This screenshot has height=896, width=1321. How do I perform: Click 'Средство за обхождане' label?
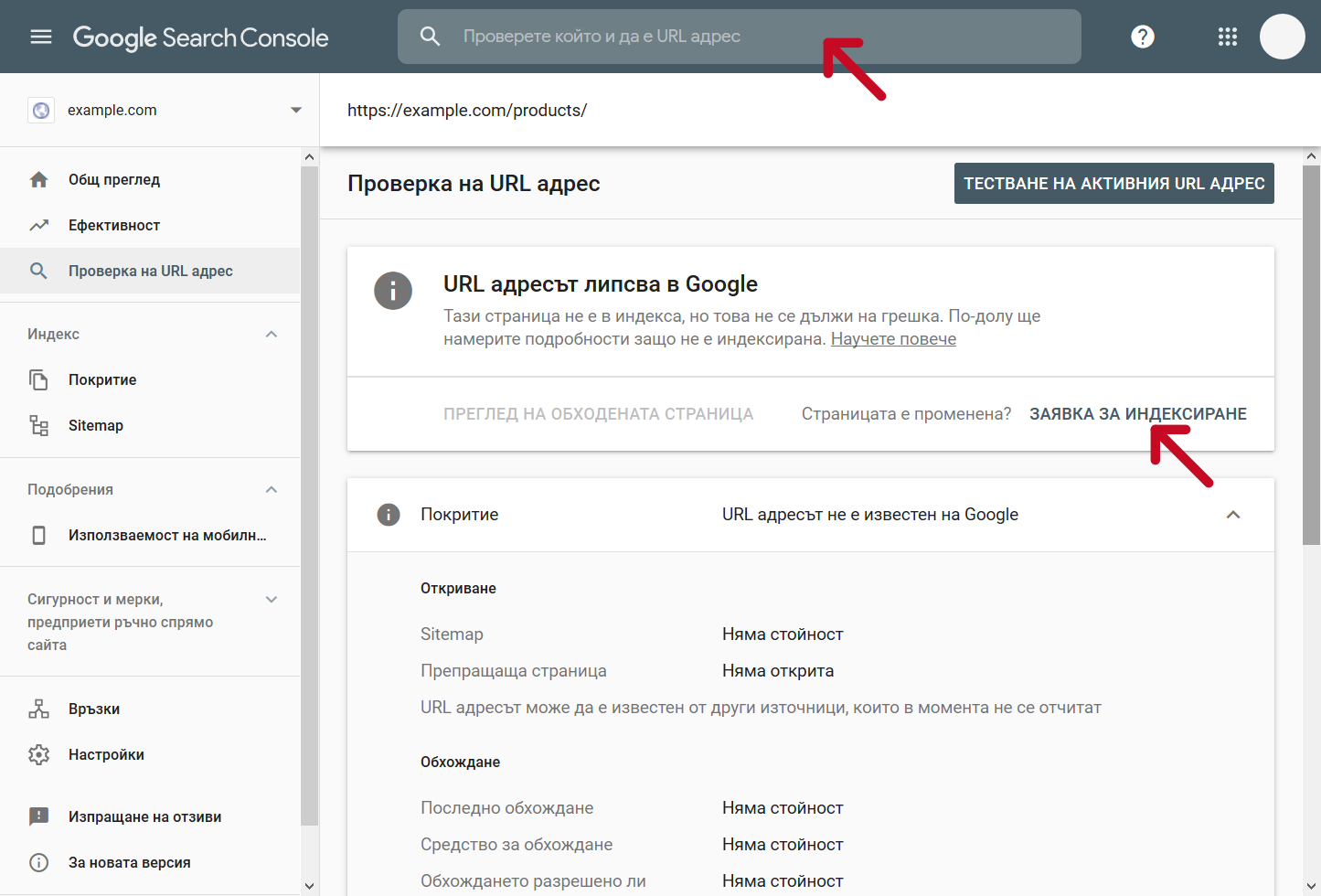[x=517, y=845]
